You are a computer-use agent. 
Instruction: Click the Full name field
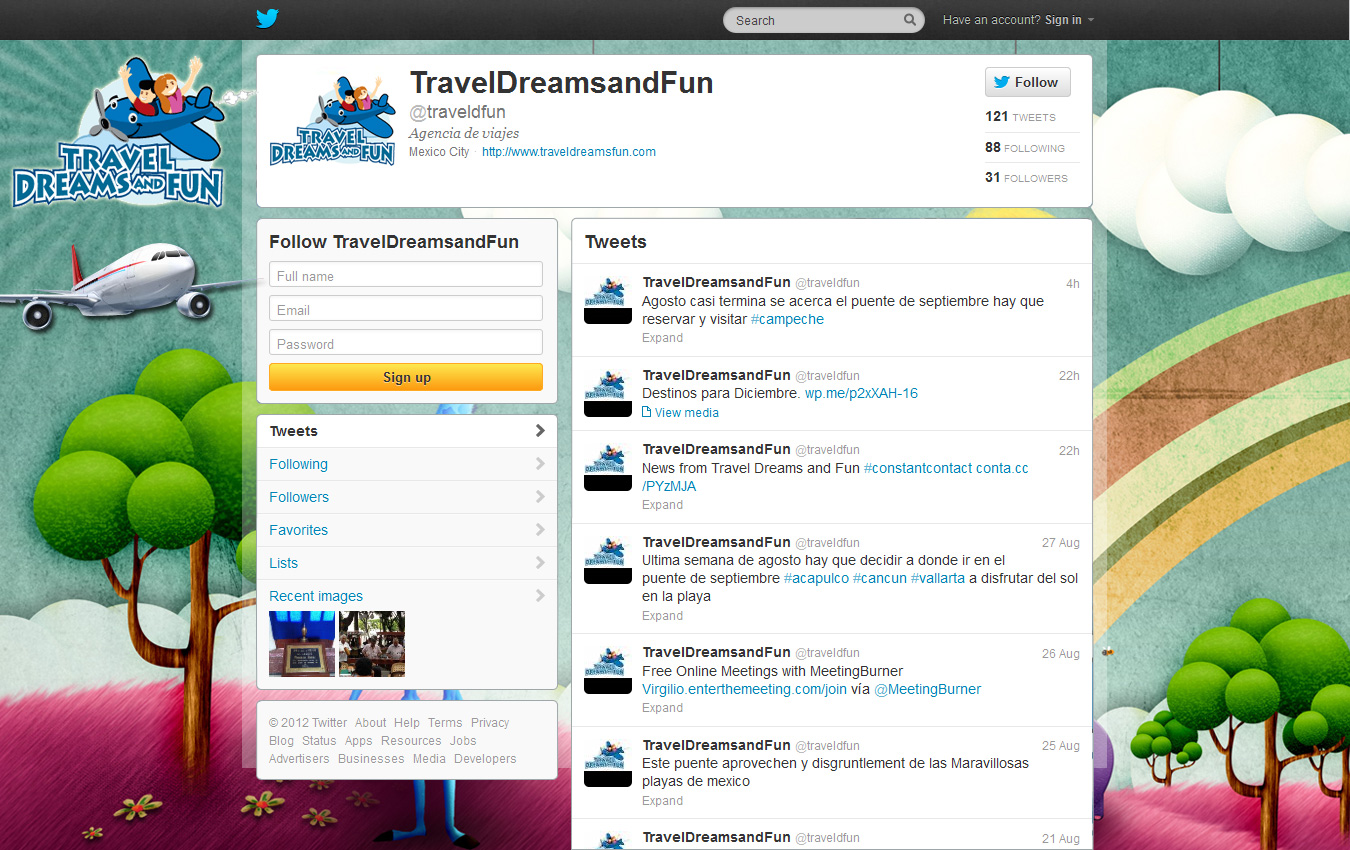[x=406, y=275]
